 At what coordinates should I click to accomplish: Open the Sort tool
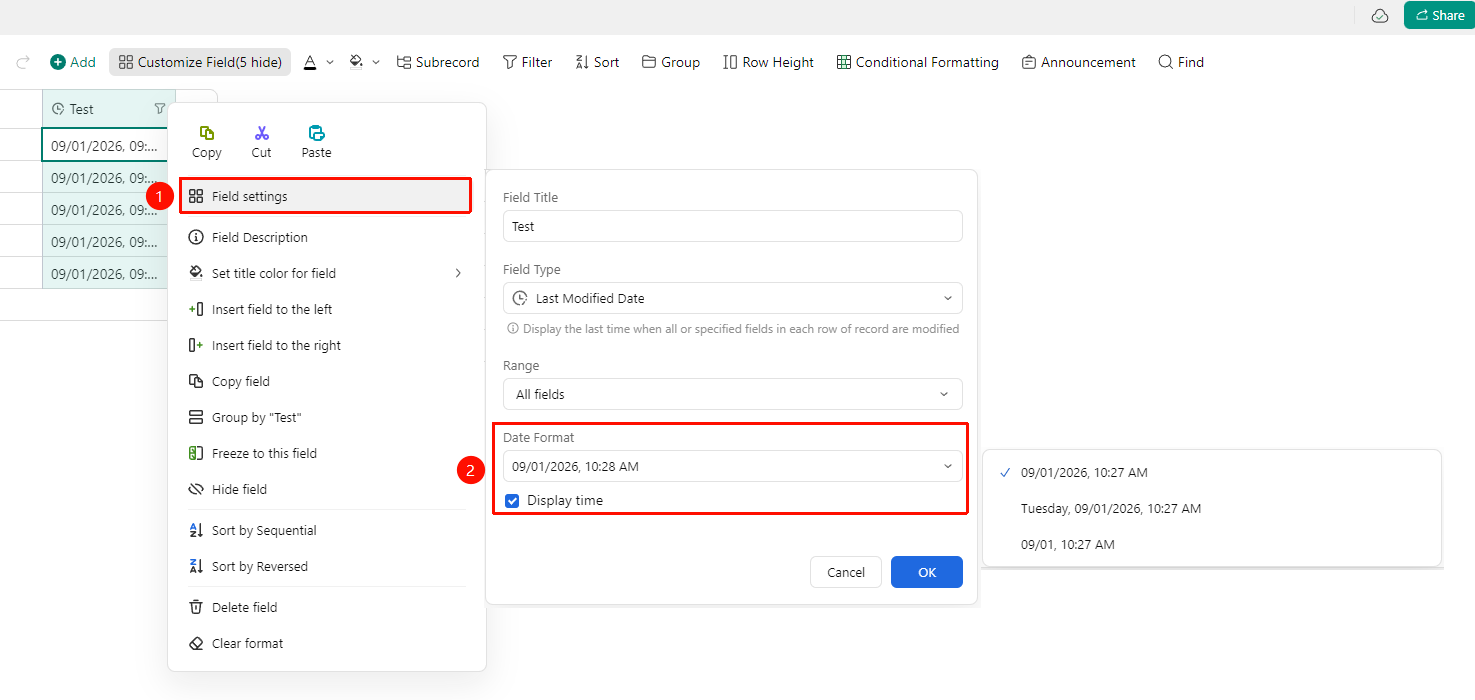pos(597,62)
